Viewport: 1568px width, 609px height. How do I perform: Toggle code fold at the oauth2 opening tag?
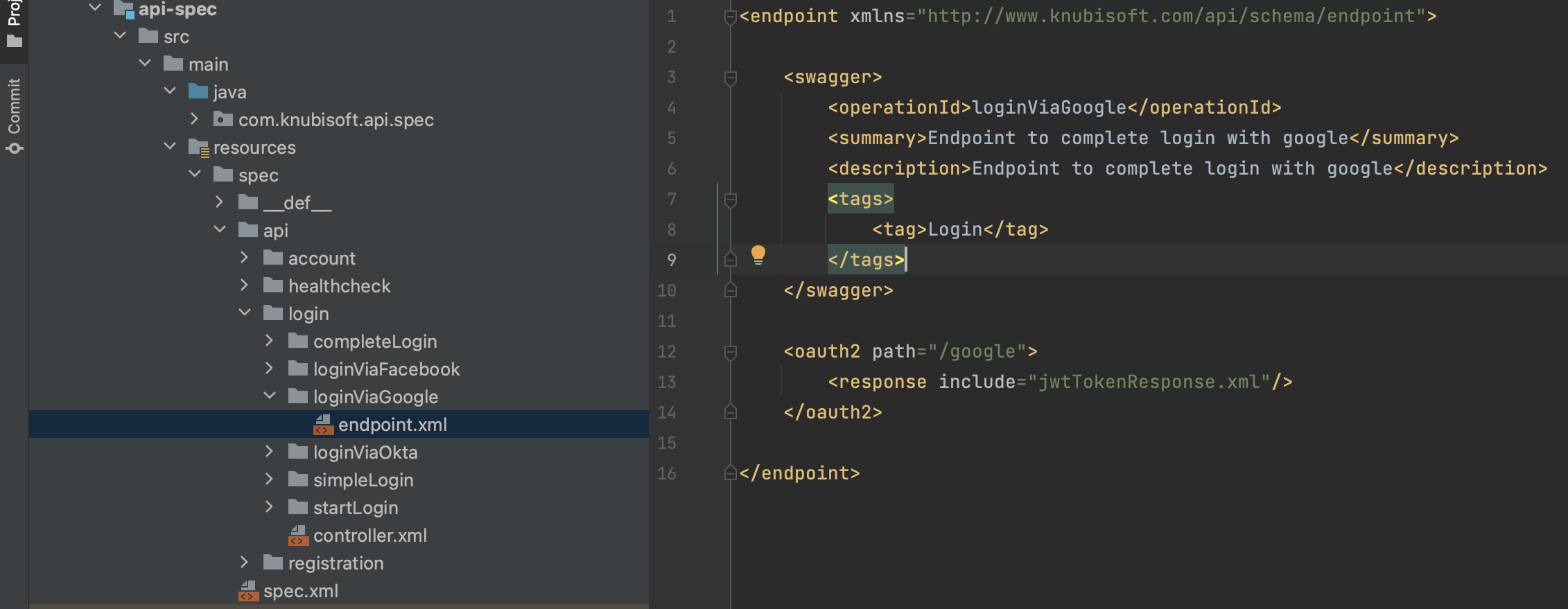click(730, 352)
